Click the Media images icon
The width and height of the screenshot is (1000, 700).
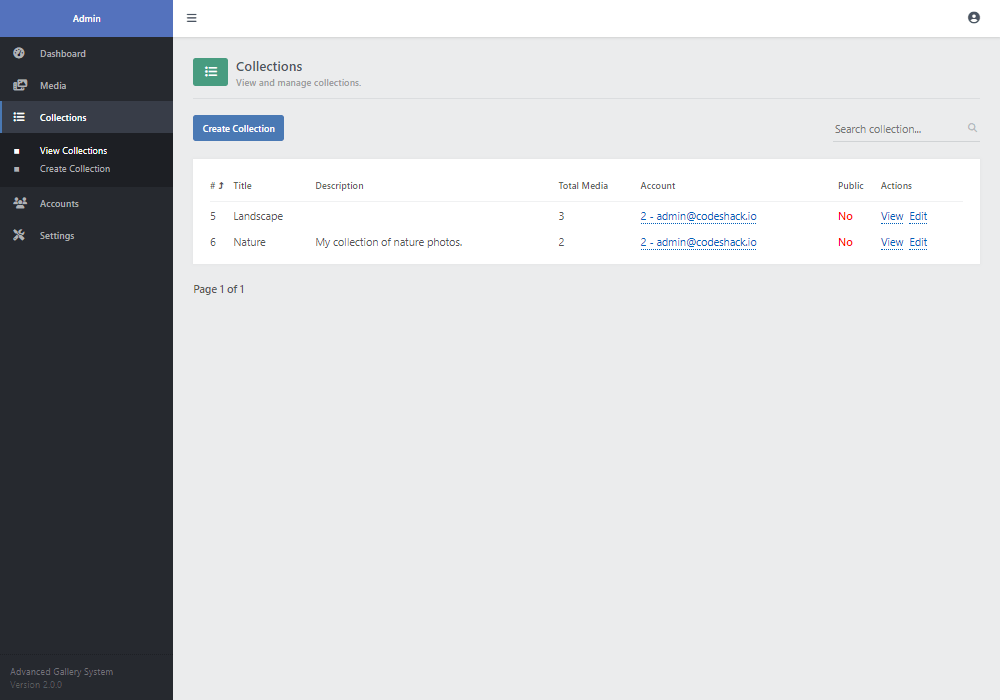[20, 85]
